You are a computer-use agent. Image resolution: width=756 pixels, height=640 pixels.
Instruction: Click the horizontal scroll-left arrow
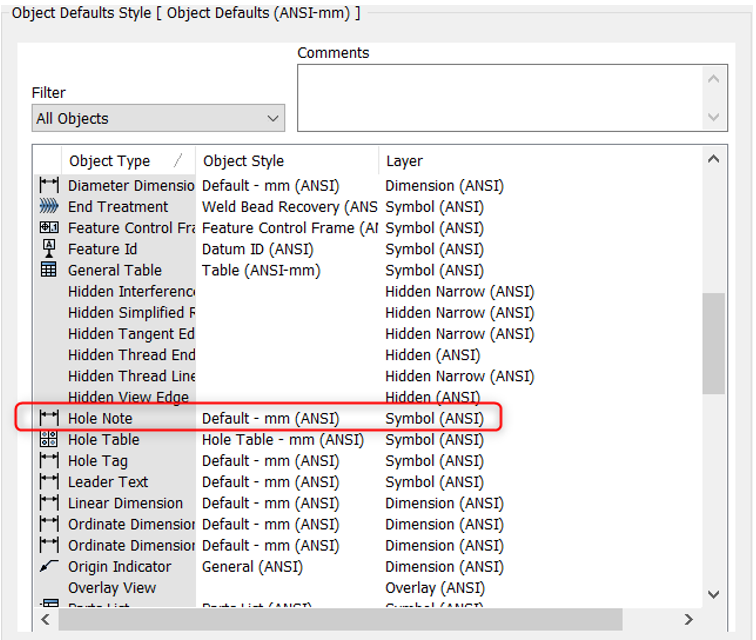point(45,619)
